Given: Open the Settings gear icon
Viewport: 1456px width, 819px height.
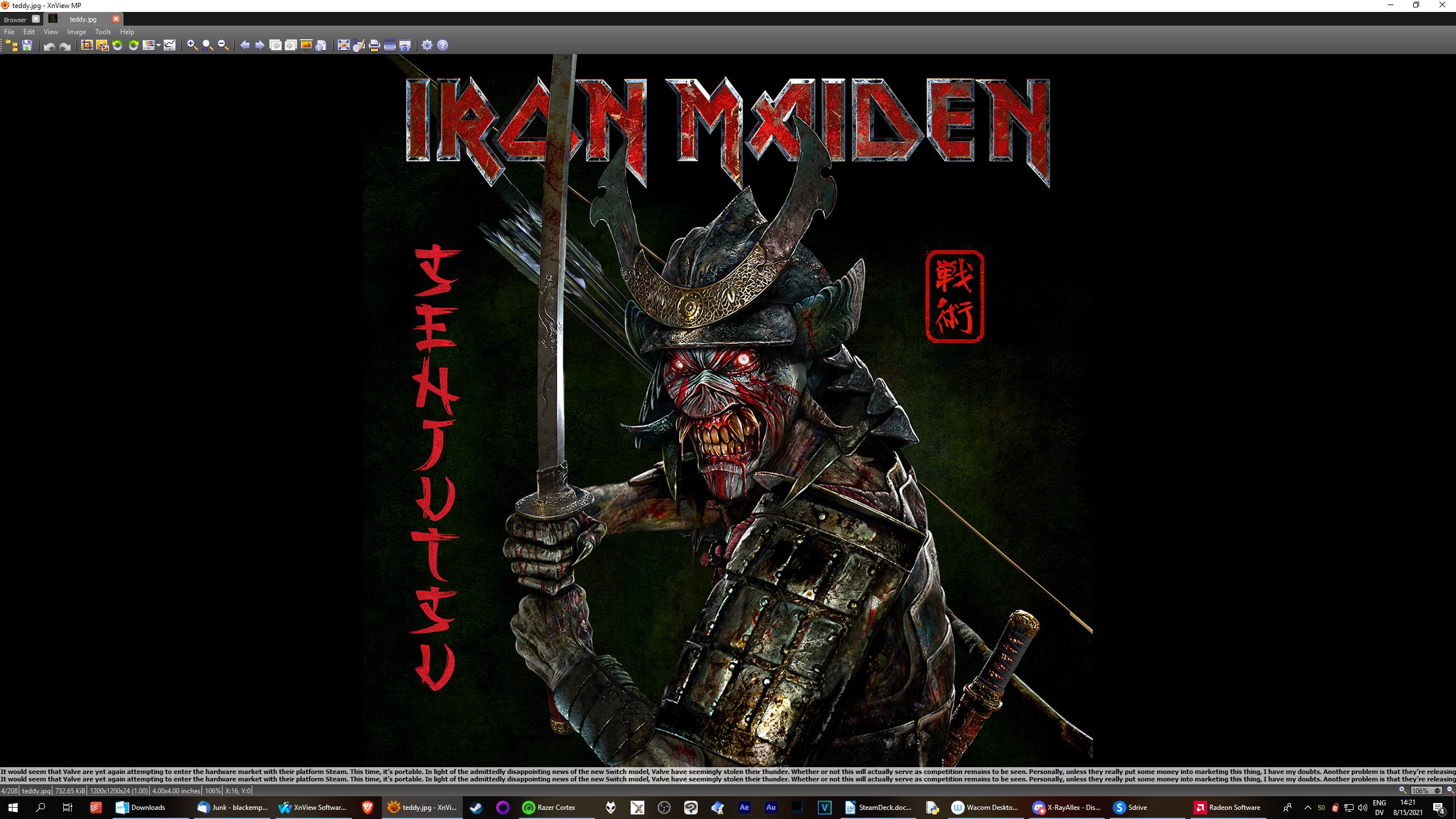Looking at the screenshot, I should coord(427,46).
